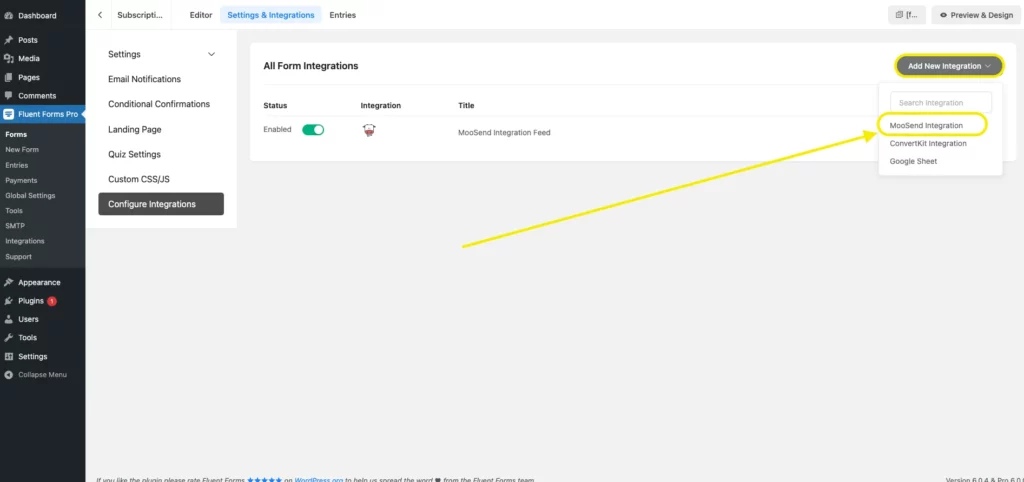Click the Integration column header
Screen dimensions: 1024x482
coord(381,105)
